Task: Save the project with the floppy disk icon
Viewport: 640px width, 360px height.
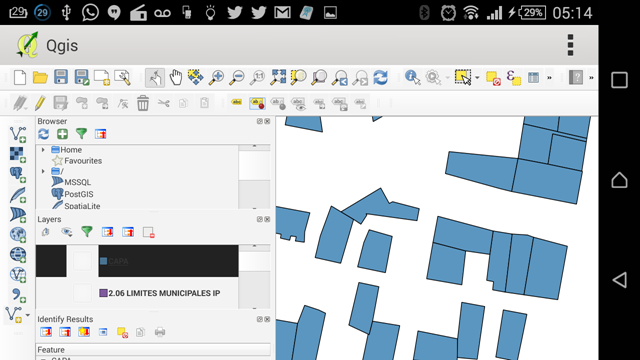Action: pos(61,78)
